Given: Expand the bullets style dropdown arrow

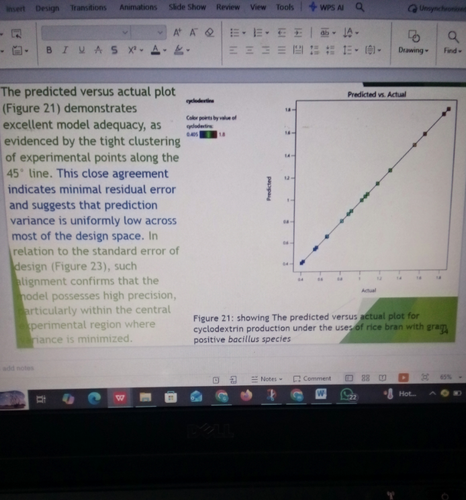Looking at the screenshot, I should [244, 33].
